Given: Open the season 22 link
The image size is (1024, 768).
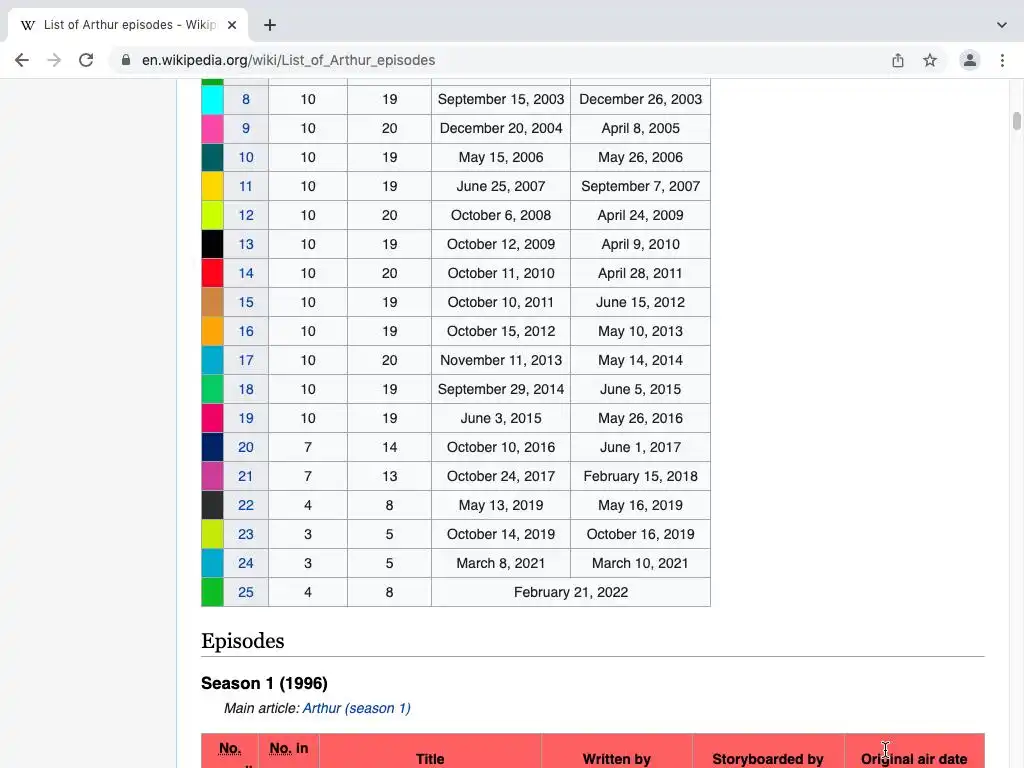Looking at the screenshot, I should (246, 505).
